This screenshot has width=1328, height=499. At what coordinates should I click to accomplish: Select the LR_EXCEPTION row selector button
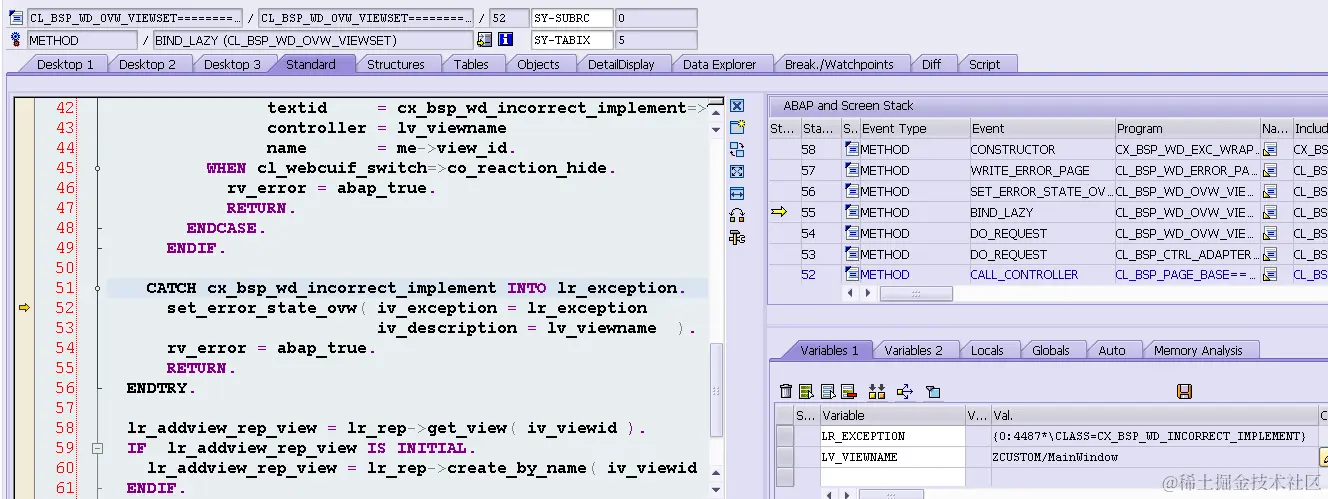(x=785, y=436)
